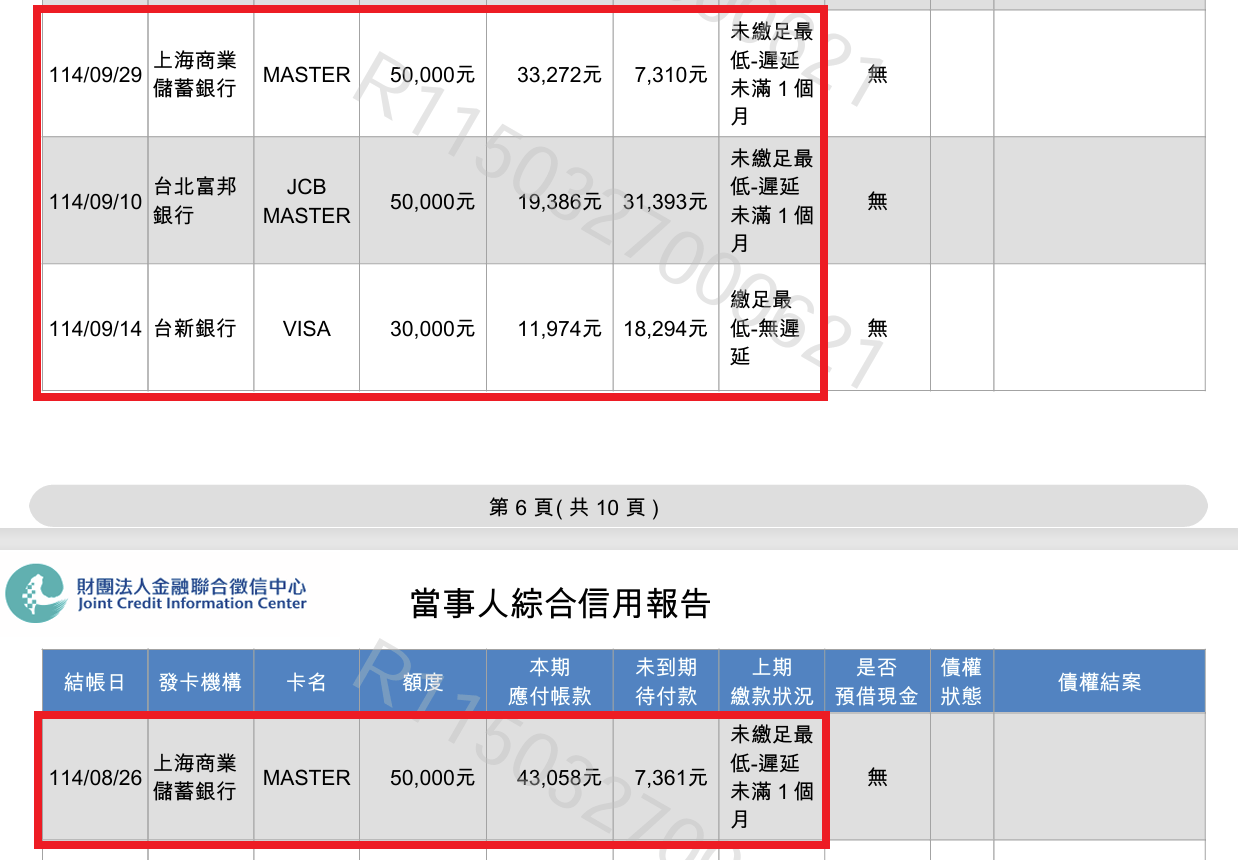
Task: Select the 額度 column header
Action: (423, 682)
